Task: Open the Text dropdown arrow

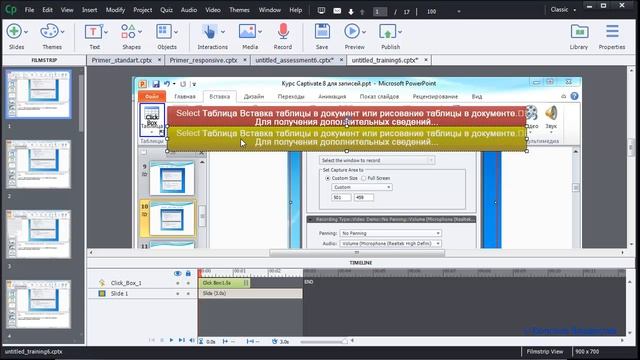Action: (x=106, y=32)
